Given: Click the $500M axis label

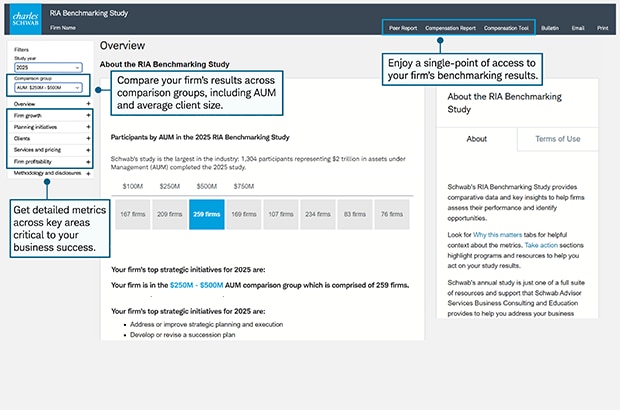Looking at the screenshot, I should 207,186.
